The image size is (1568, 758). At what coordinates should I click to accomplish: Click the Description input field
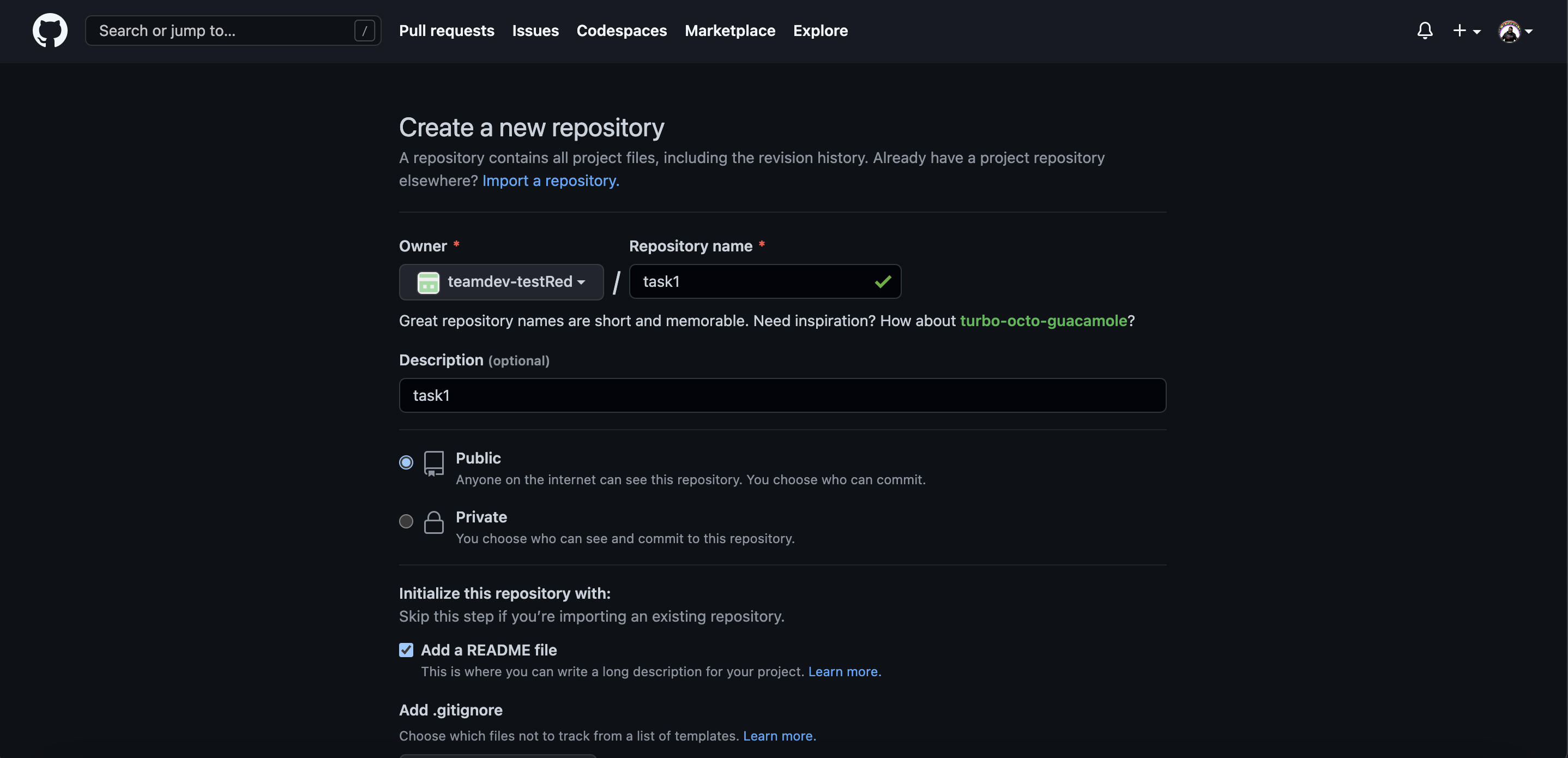tap(782, 395)
